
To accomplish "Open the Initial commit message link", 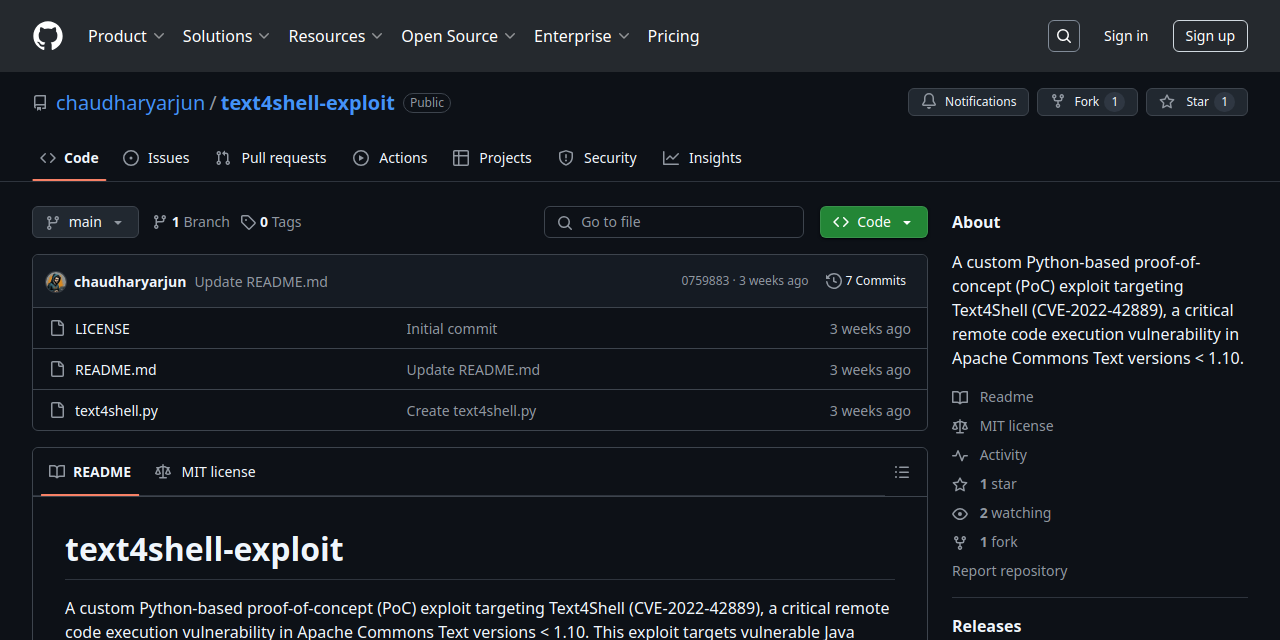I will tap(452, 329).
